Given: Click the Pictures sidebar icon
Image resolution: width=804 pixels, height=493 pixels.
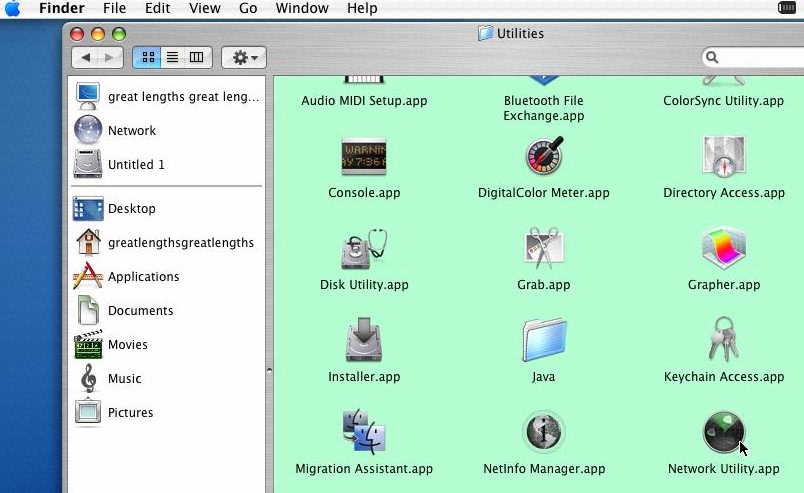Looking at the screenshot, I should [88, 412].
